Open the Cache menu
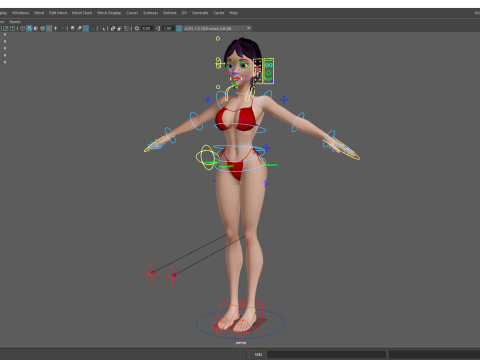The height and width of the screenshot is (360, 480). pos(219,13)
